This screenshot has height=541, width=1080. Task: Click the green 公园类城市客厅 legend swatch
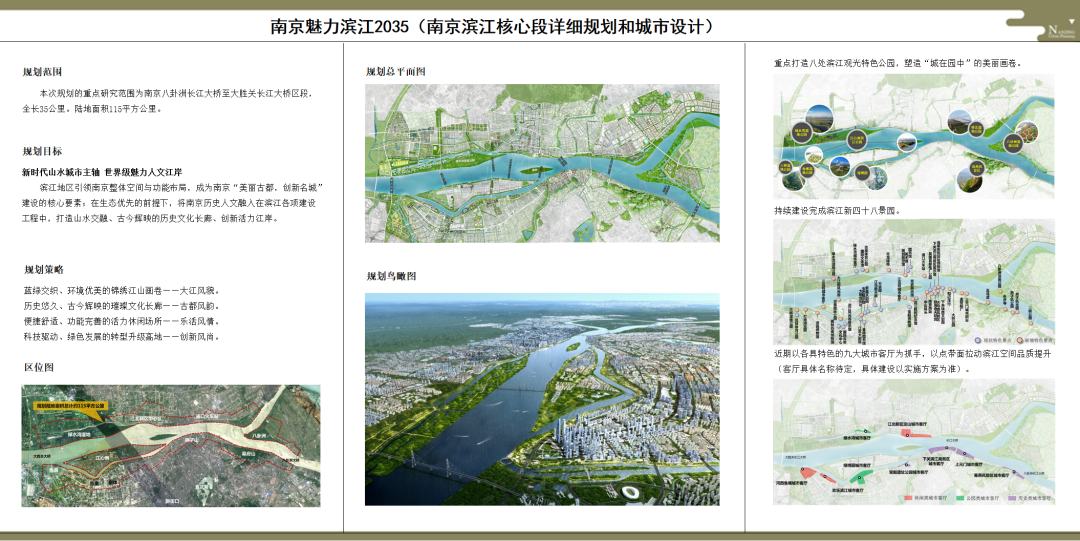click(960, 498)
